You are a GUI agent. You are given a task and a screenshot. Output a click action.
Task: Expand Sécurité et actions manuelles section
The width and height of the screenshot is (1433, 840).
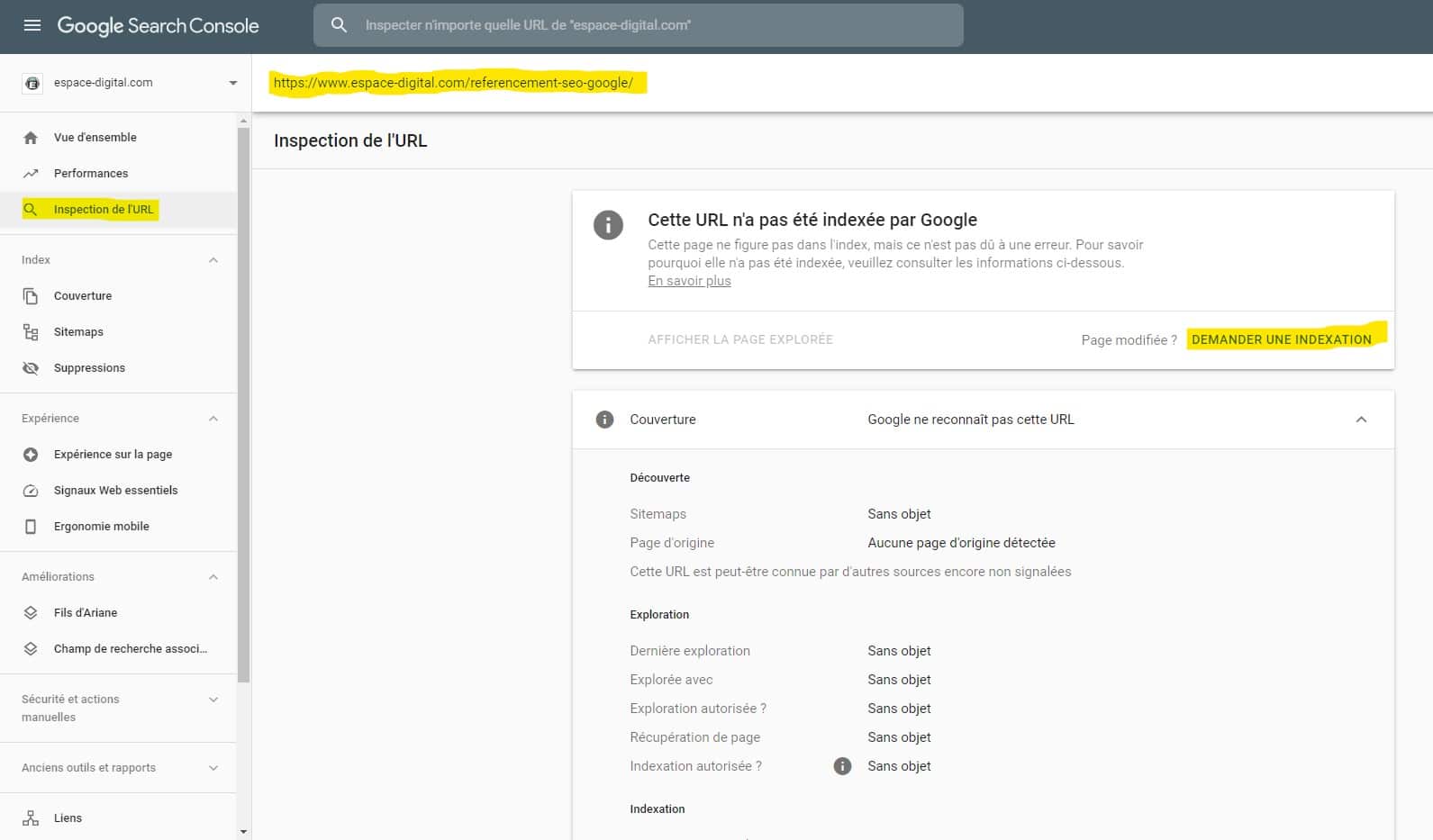(213, 700)
